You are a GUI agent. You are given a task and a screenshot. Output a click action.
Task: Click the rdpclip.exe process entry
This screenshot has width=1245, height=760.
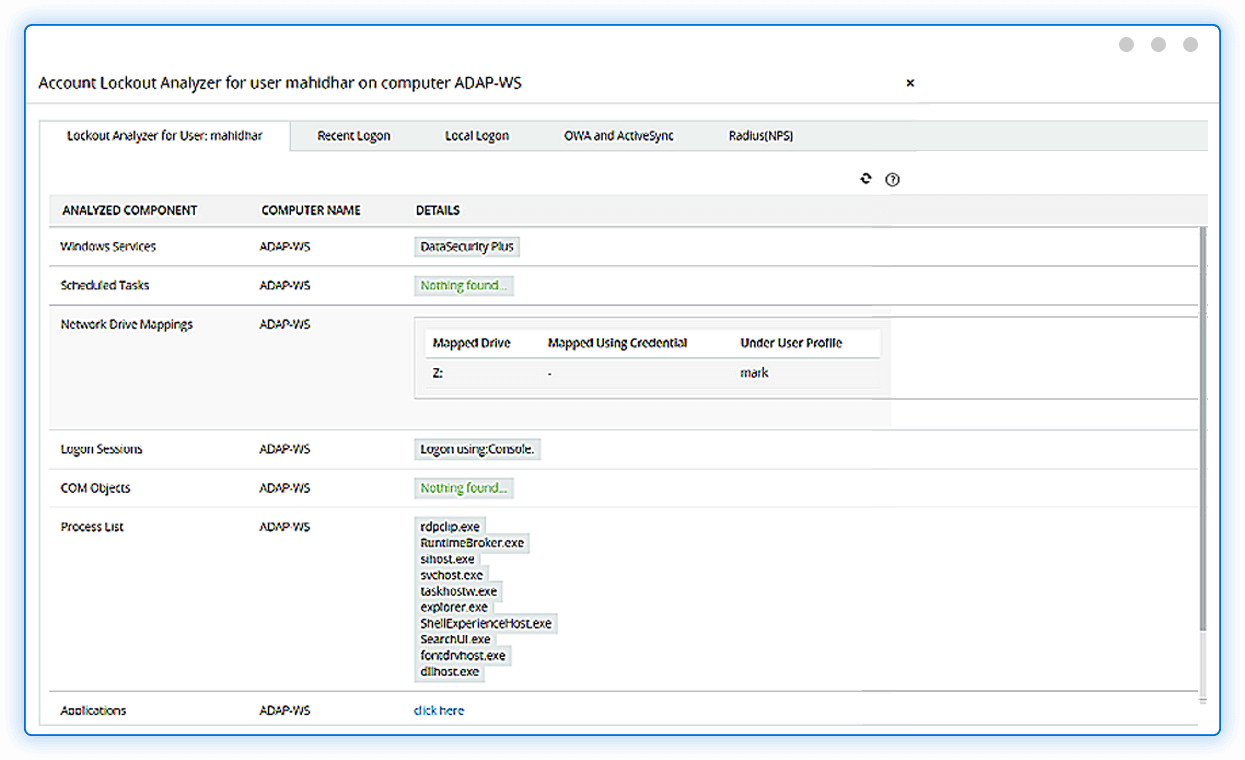click(450, 527)
